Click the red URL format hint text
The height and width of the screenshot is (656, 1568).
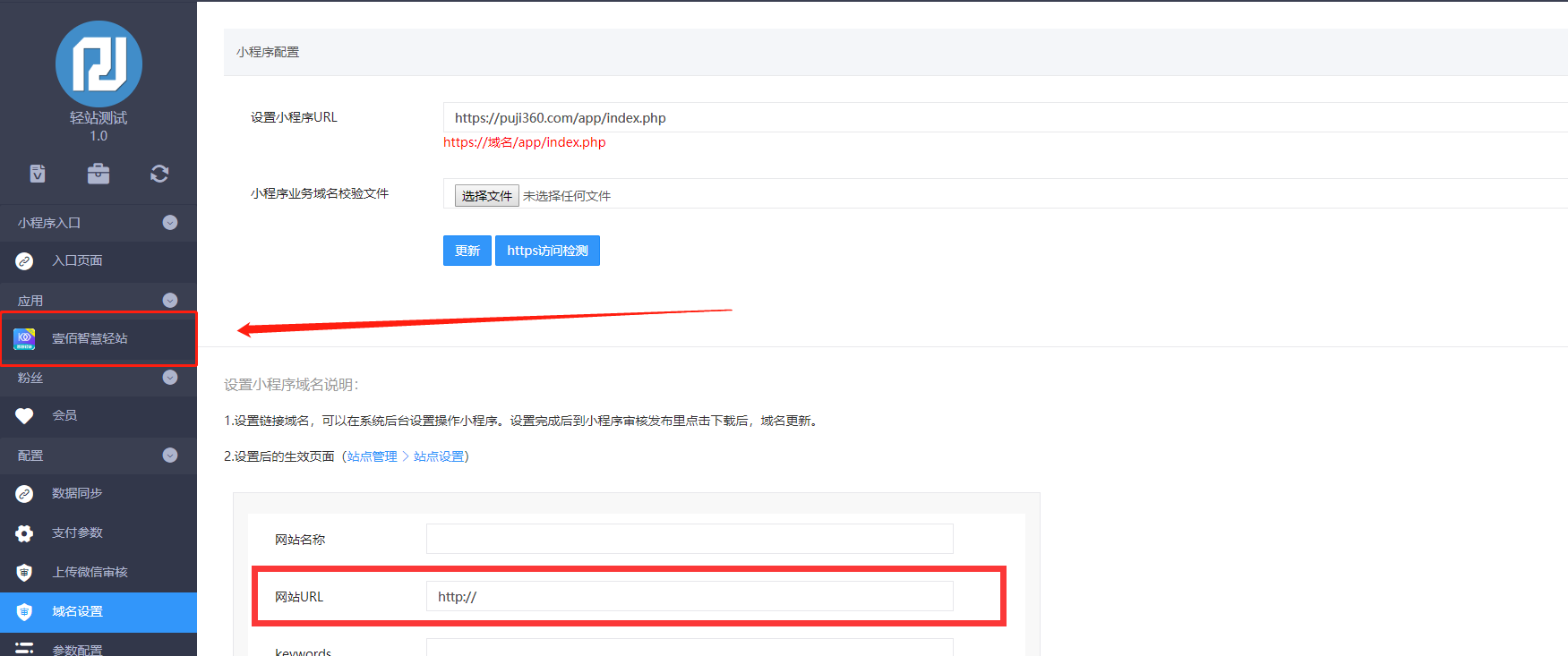click(x=525, y=142)
